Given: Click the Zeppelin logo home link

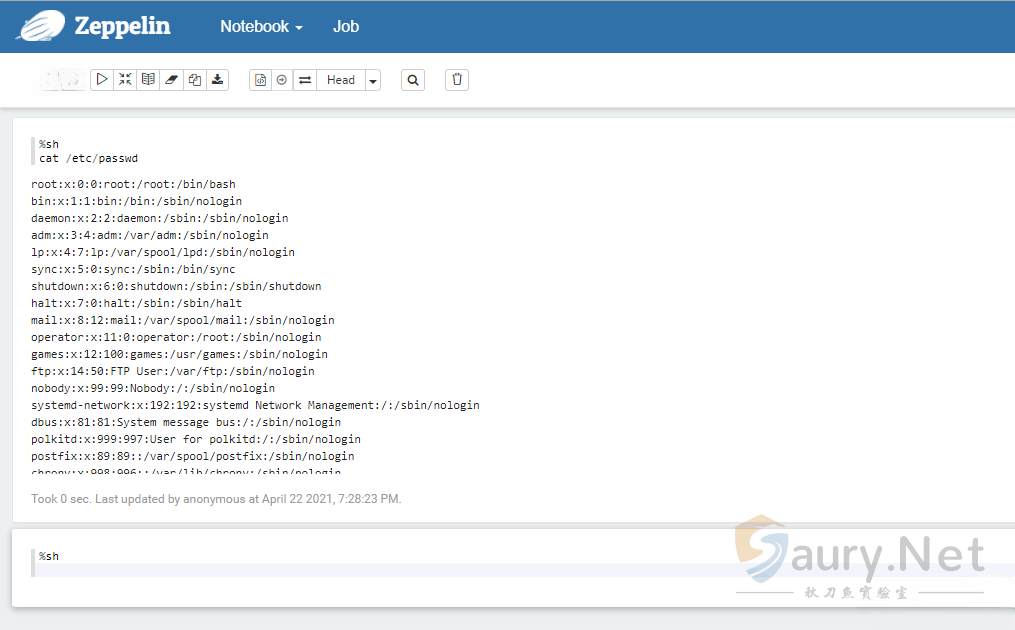Looking at the screenshot, I should [x=94, y=27].
